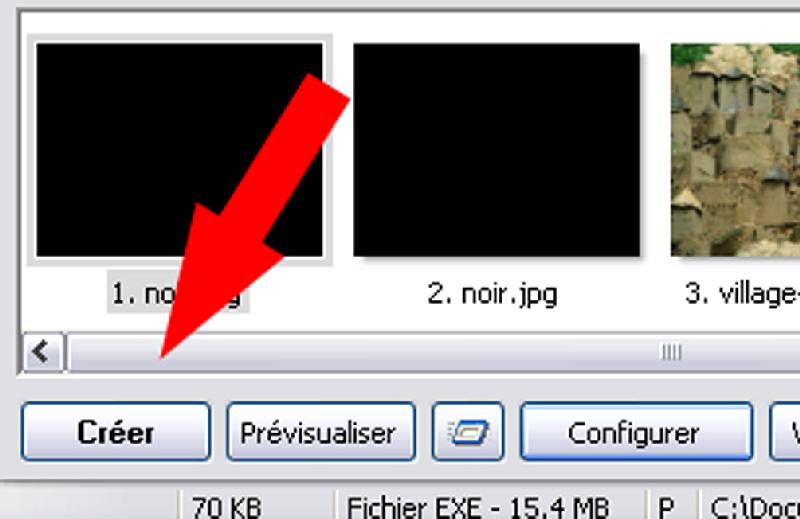Click the empty leftmost status bar cell

[89, 505]
